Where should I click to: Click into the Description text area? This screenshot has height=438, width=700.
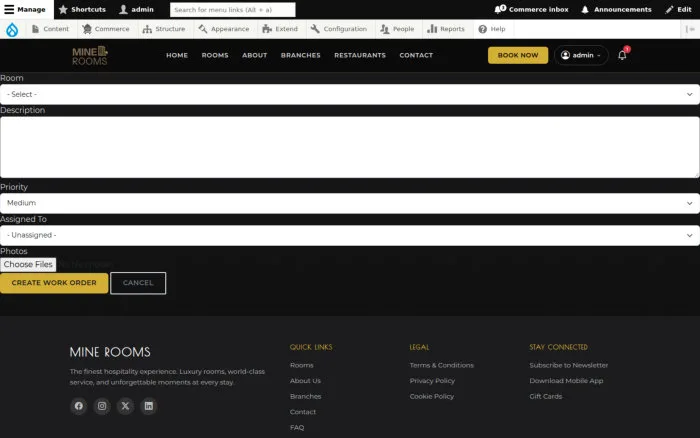coord(350,147)
